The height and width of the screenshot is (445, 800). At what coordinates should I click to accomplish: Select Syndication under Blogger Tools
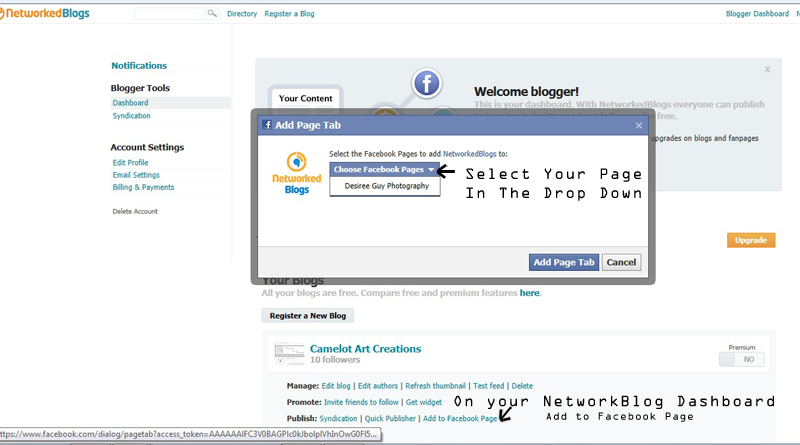132,116
